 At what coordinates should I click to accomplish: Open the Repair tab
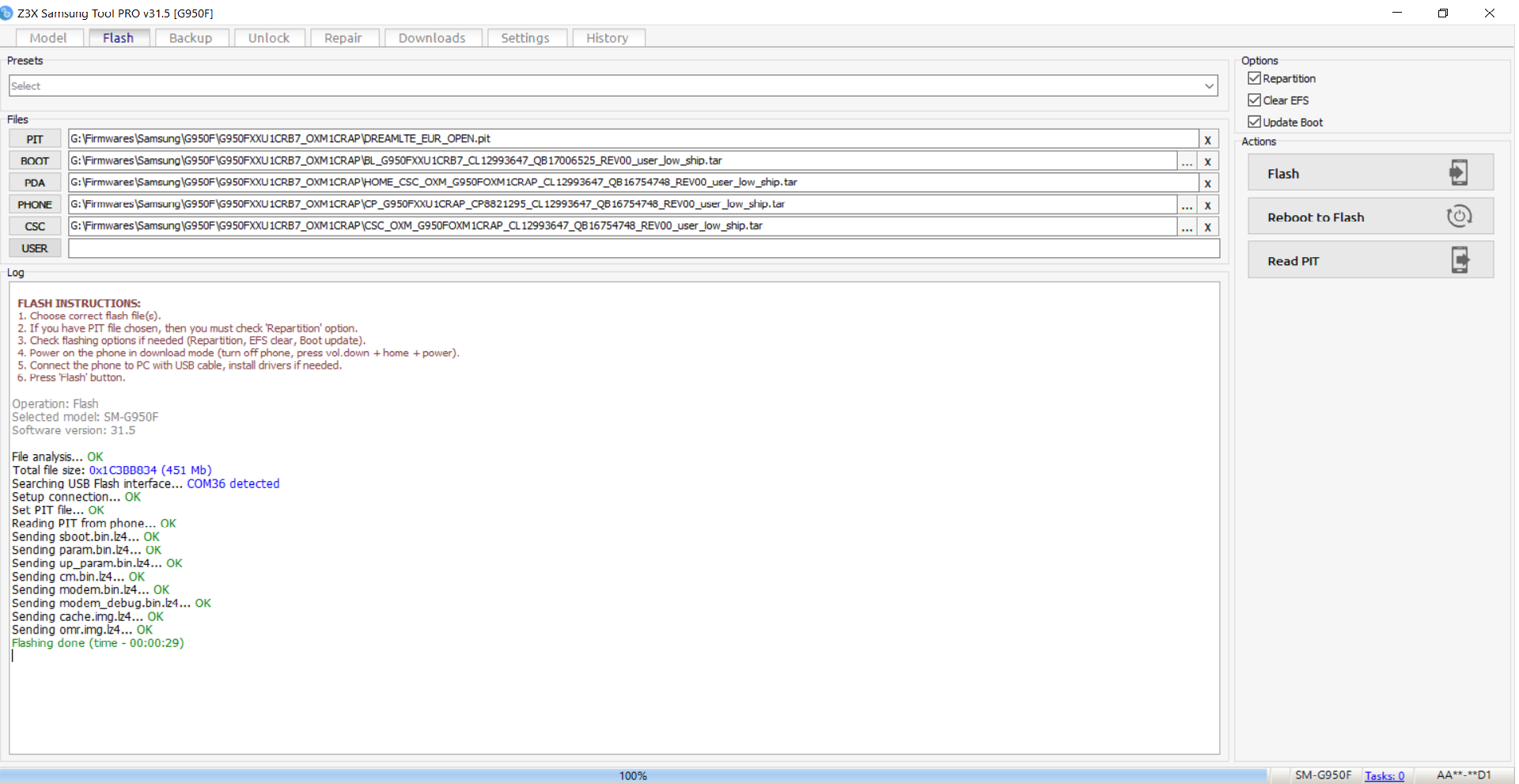[343, 38]
